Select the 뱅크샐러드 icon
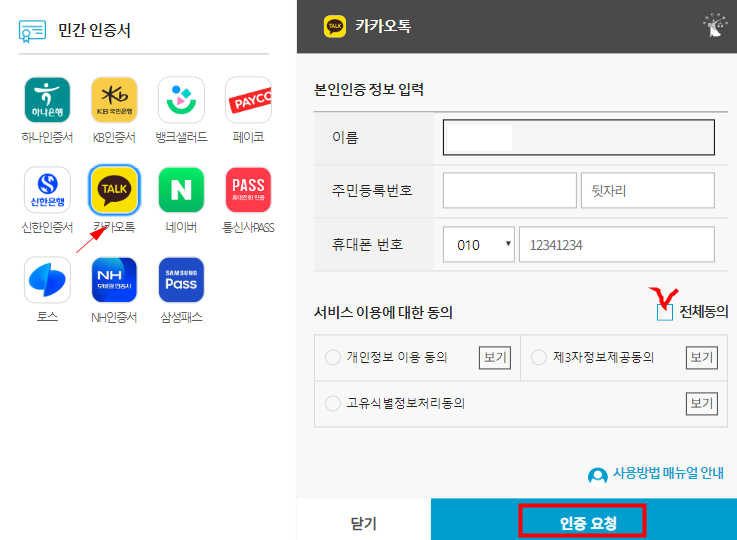This screenshot has width=737, height=540. pos(181,100)
